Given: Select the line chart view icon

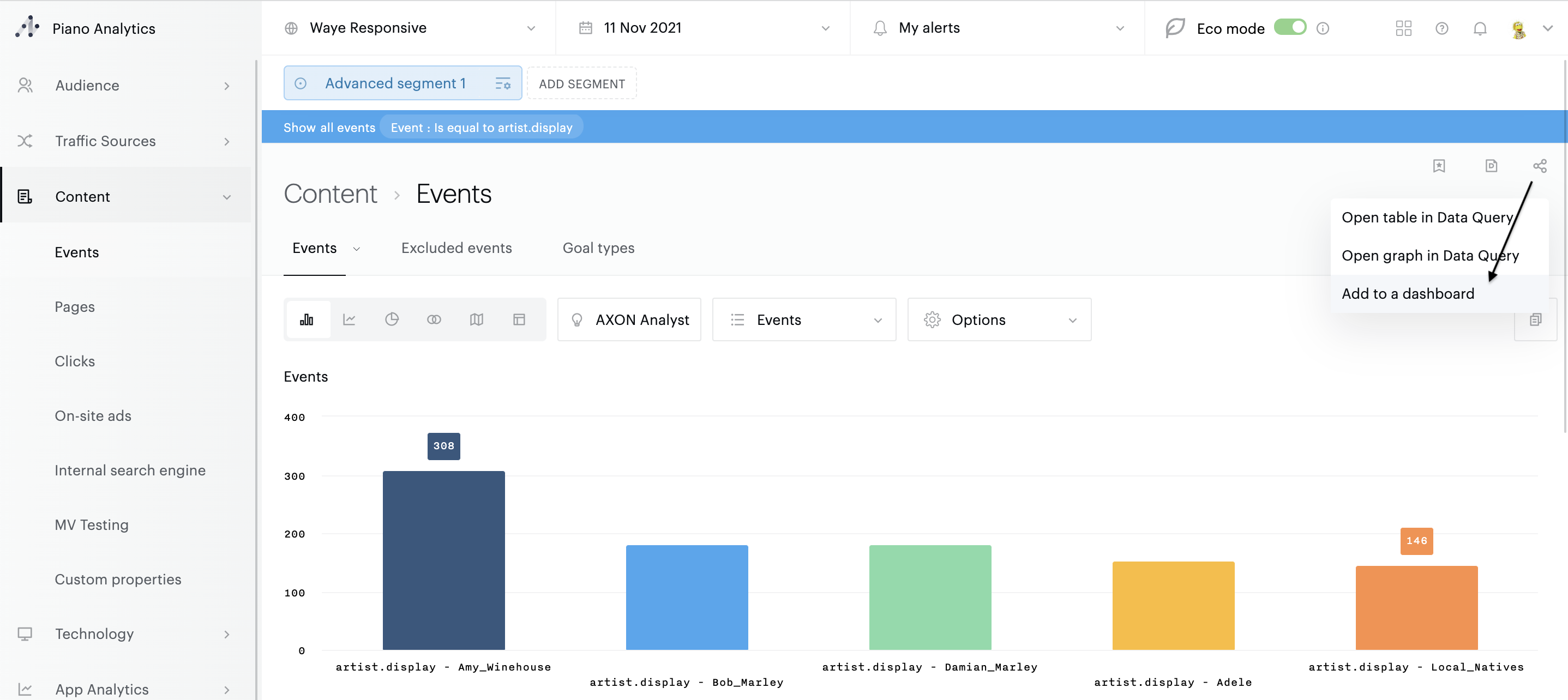Looking at the screenshot, I should click(349, 319).
